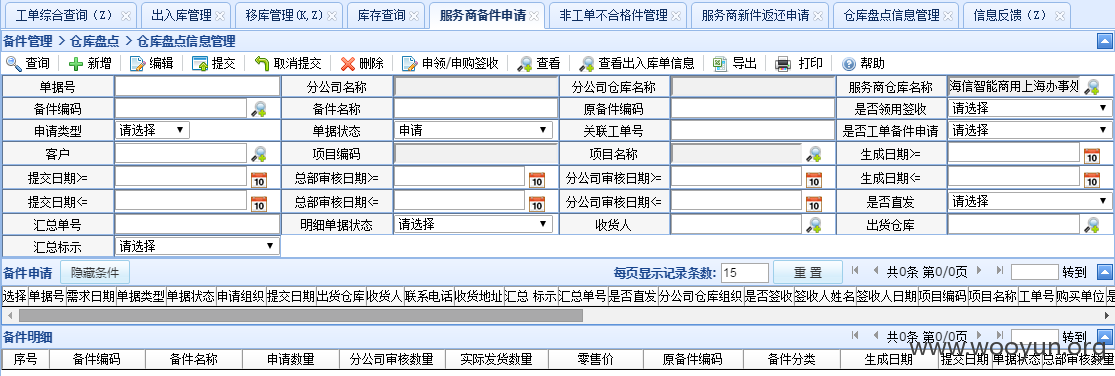Open the 汇总标示 dropdown
Image resolution: width=1115 pixels, height=376 pixels.
coord(197,247)
